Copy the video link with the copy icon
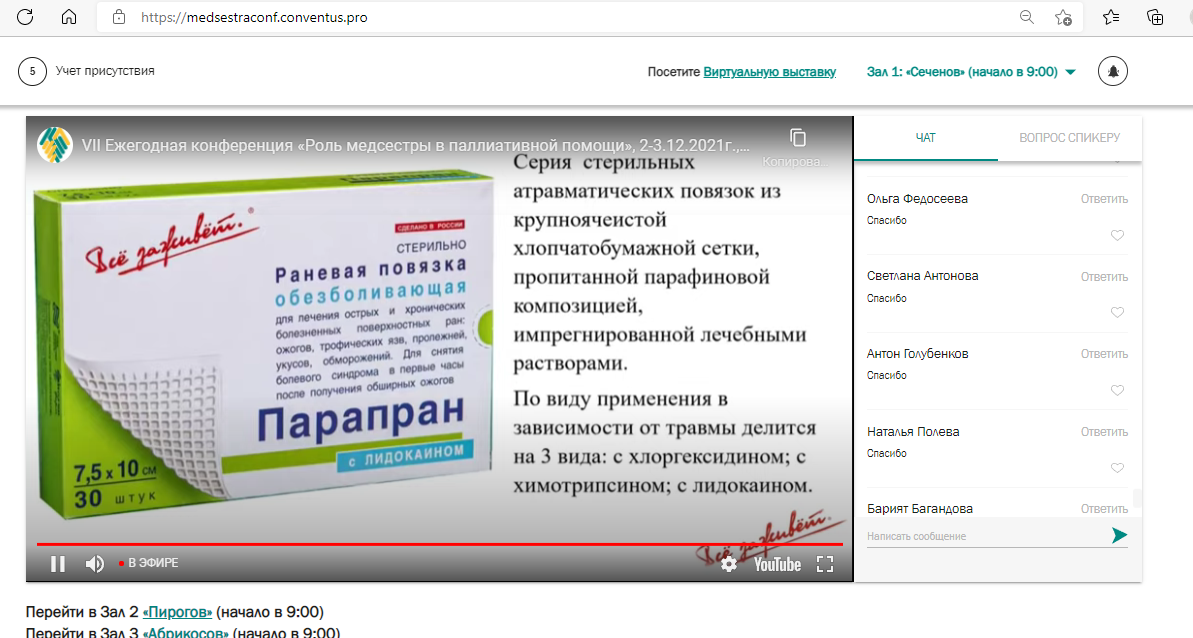The width and height of the screenshot is (1193, 638). (x=797, y=138)
